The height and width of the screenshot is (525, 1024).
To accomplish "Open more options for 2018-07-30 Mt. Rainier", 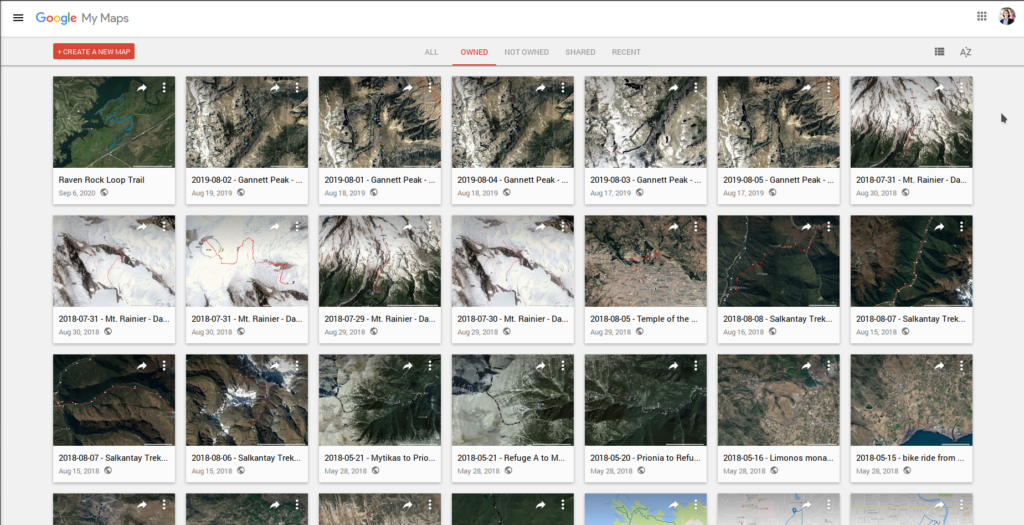I will (x=563, y=227).
